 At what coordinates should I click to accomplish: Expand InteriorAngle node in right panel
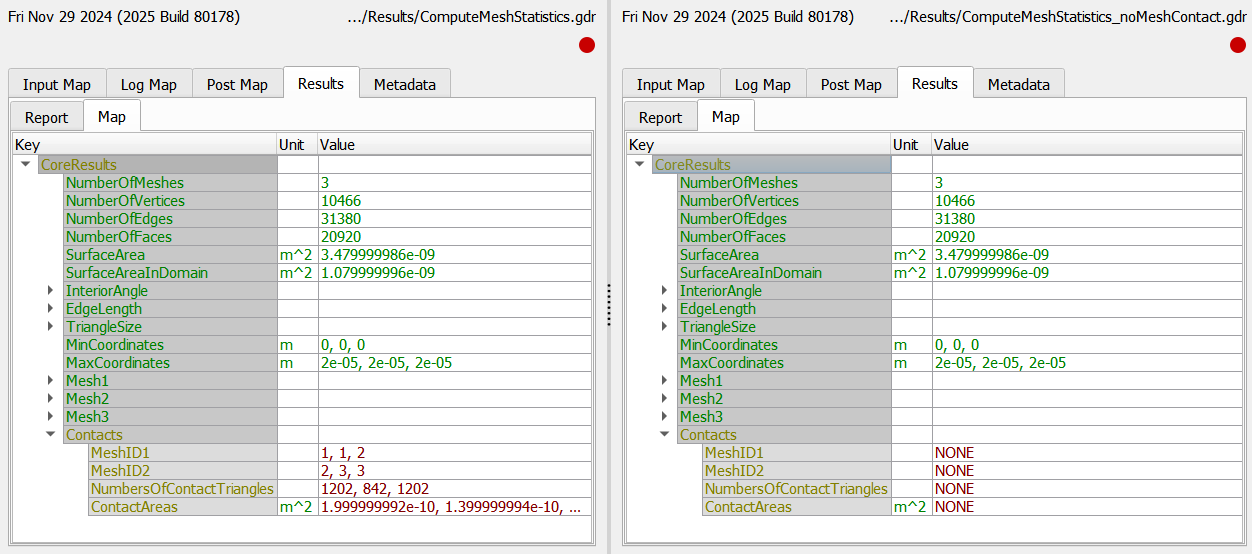[664, 291]
